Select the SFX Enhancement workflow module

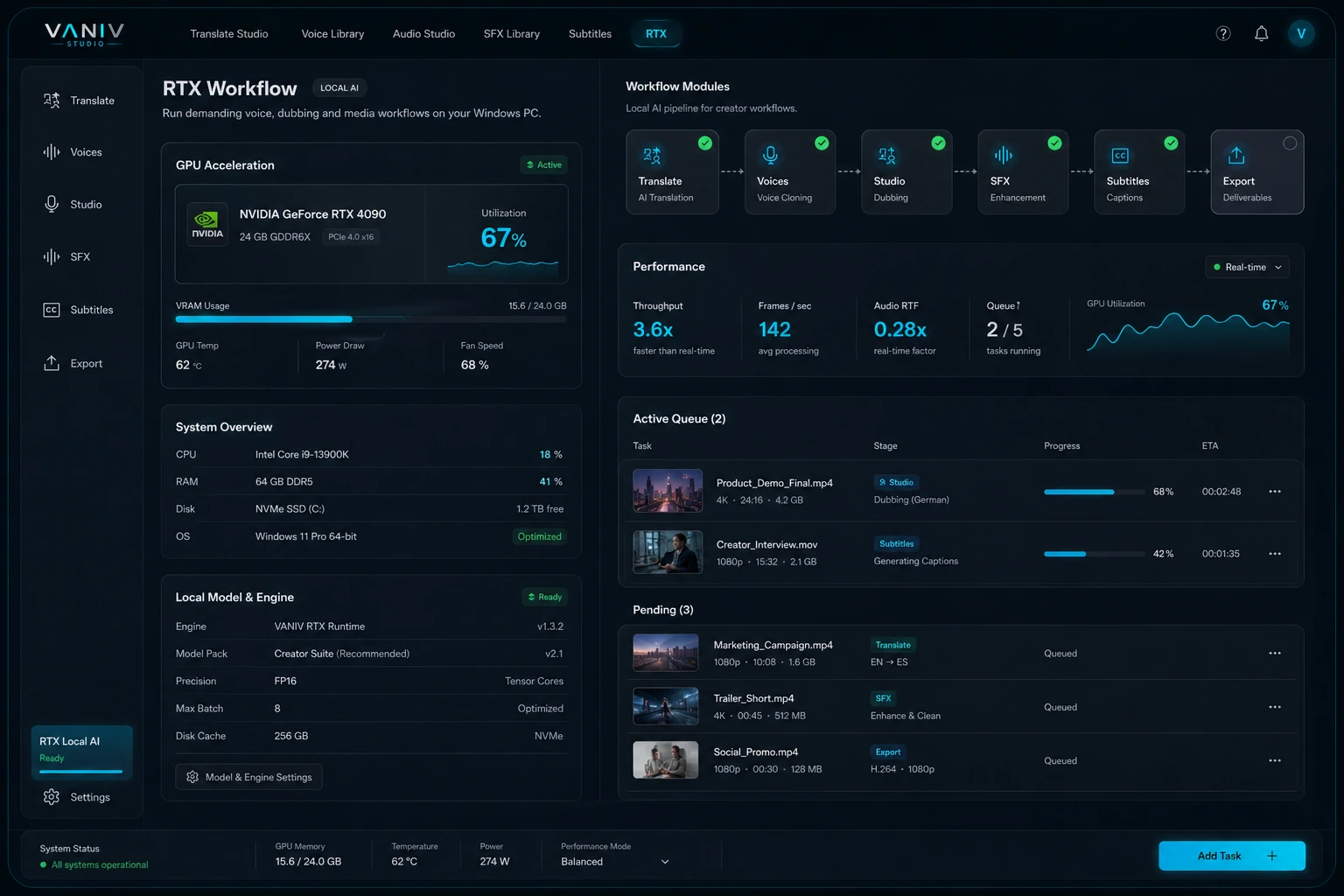click(1022, 171)
